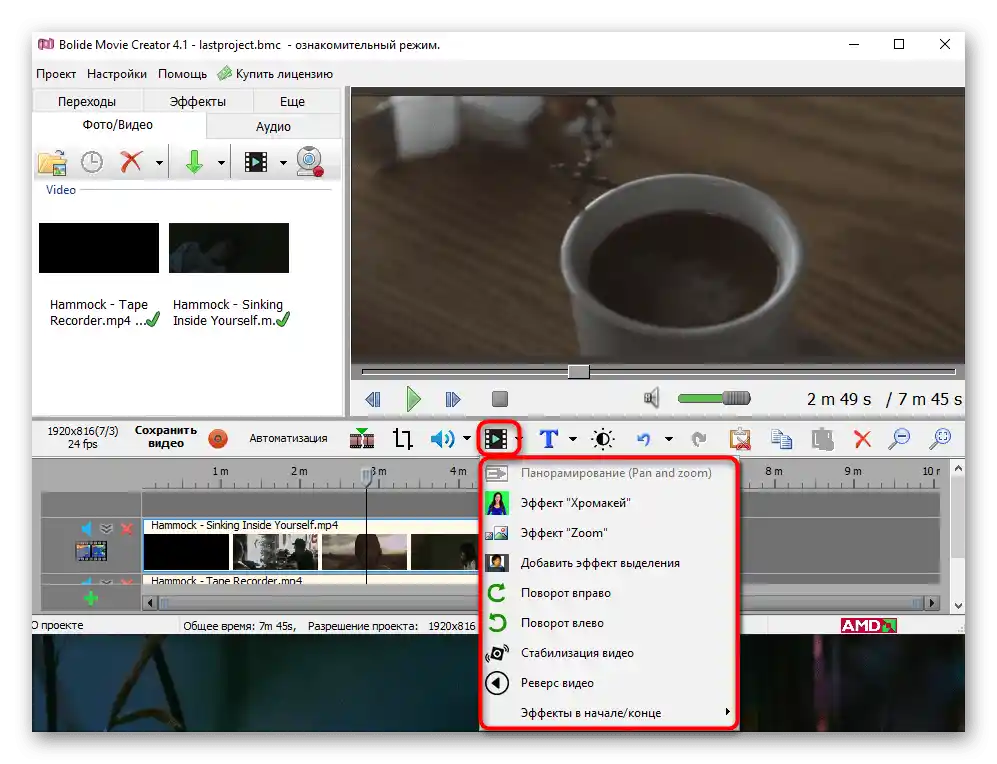This screenshot has height=764, width=997.
Task: Click red X remove media icon
Action: click(x=131, y=162)
